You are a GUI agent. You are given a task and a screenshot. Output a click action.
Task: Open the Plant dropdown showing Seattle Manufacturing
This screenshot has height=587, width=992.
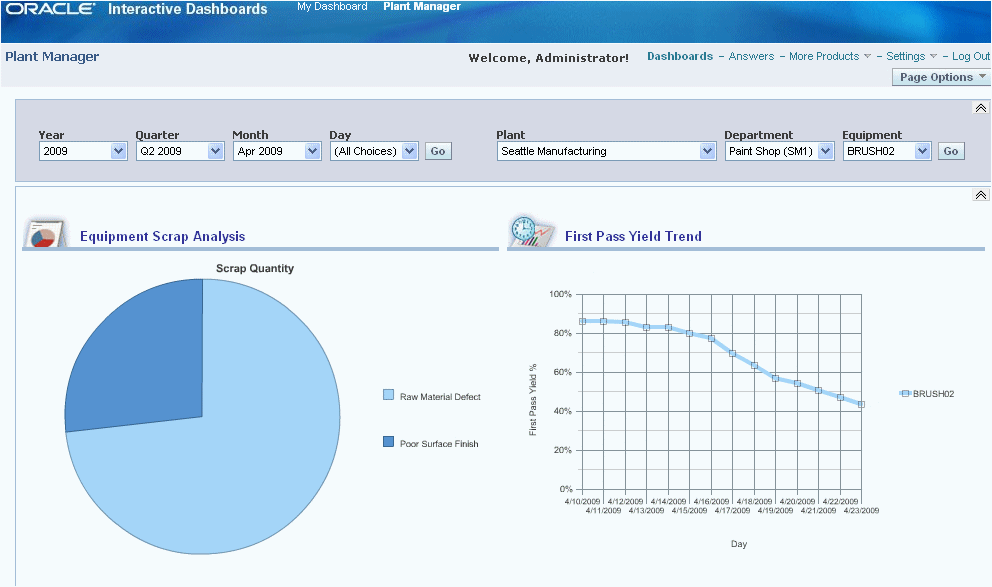(x=607, y=151)
